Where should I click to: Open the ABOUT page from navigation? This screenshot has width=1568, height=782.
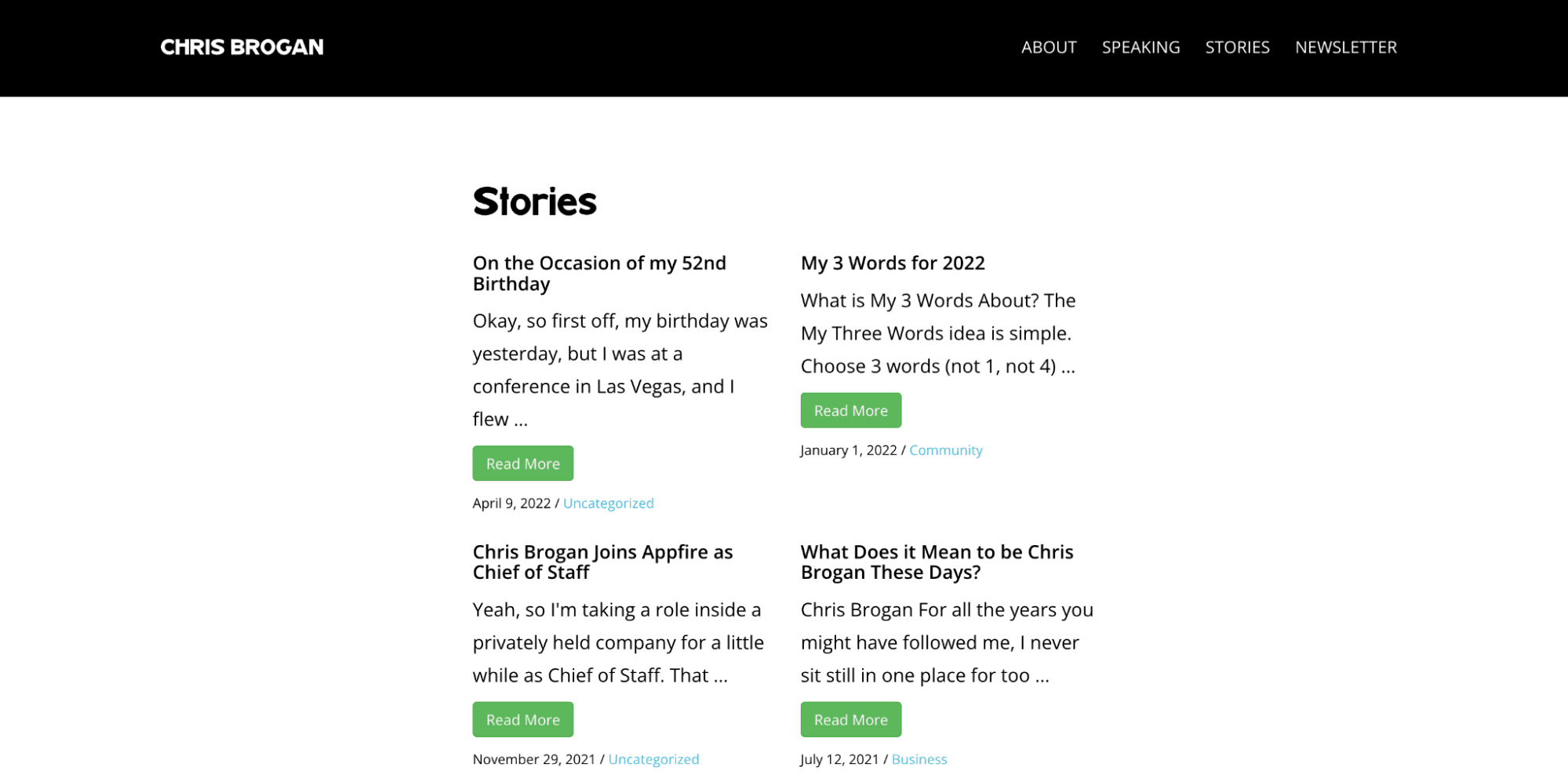pyautogui.click(x=1049, y=47)
